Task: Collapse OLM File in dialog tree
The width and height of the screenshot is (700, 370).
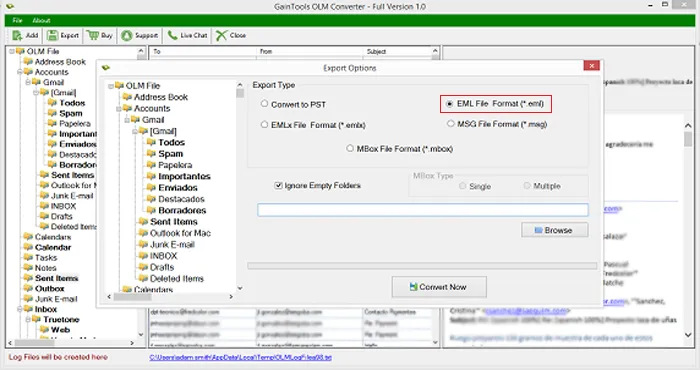Action: pos(111,86)
